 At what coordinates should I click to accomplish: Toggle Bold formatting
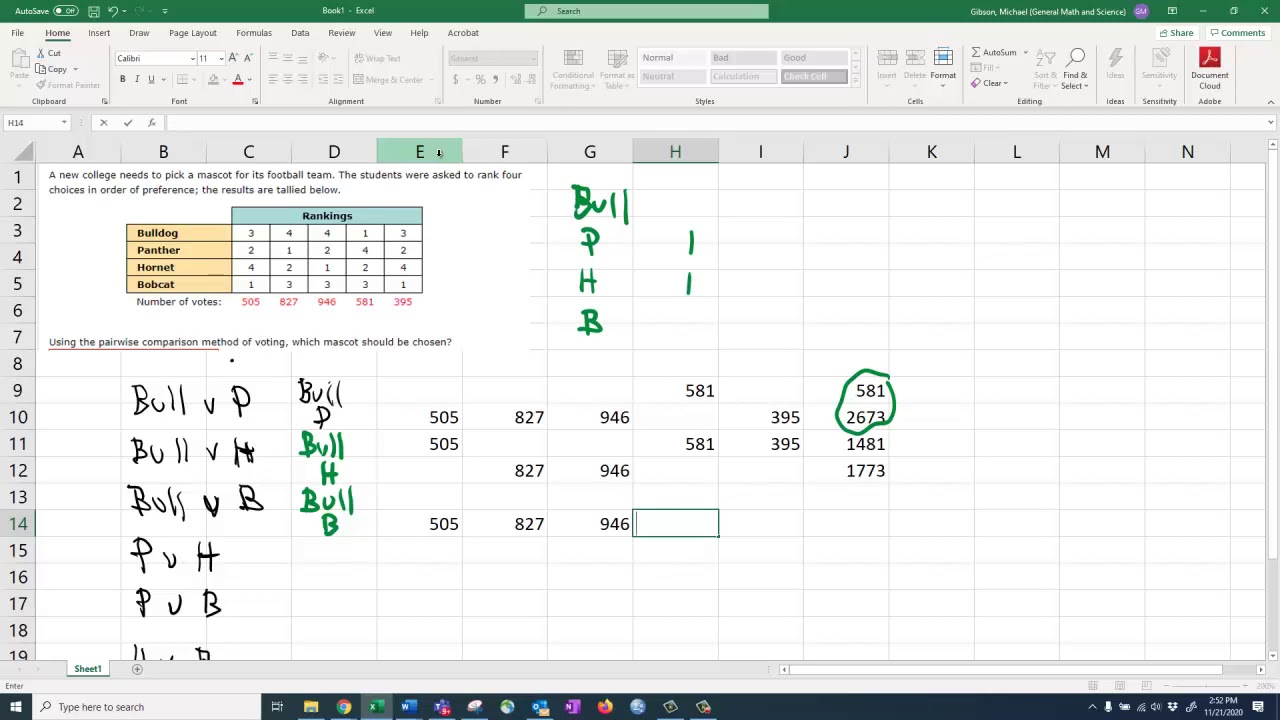click(123, 80)
